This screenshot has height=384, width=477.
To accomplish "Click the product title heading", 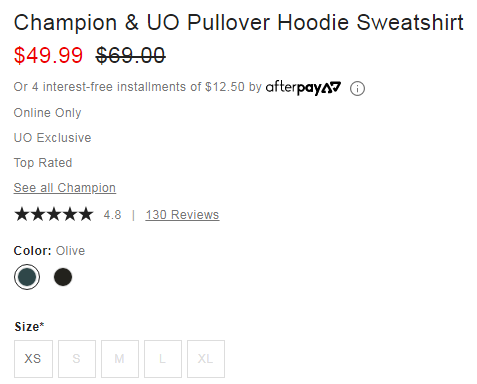I will 239,23.
